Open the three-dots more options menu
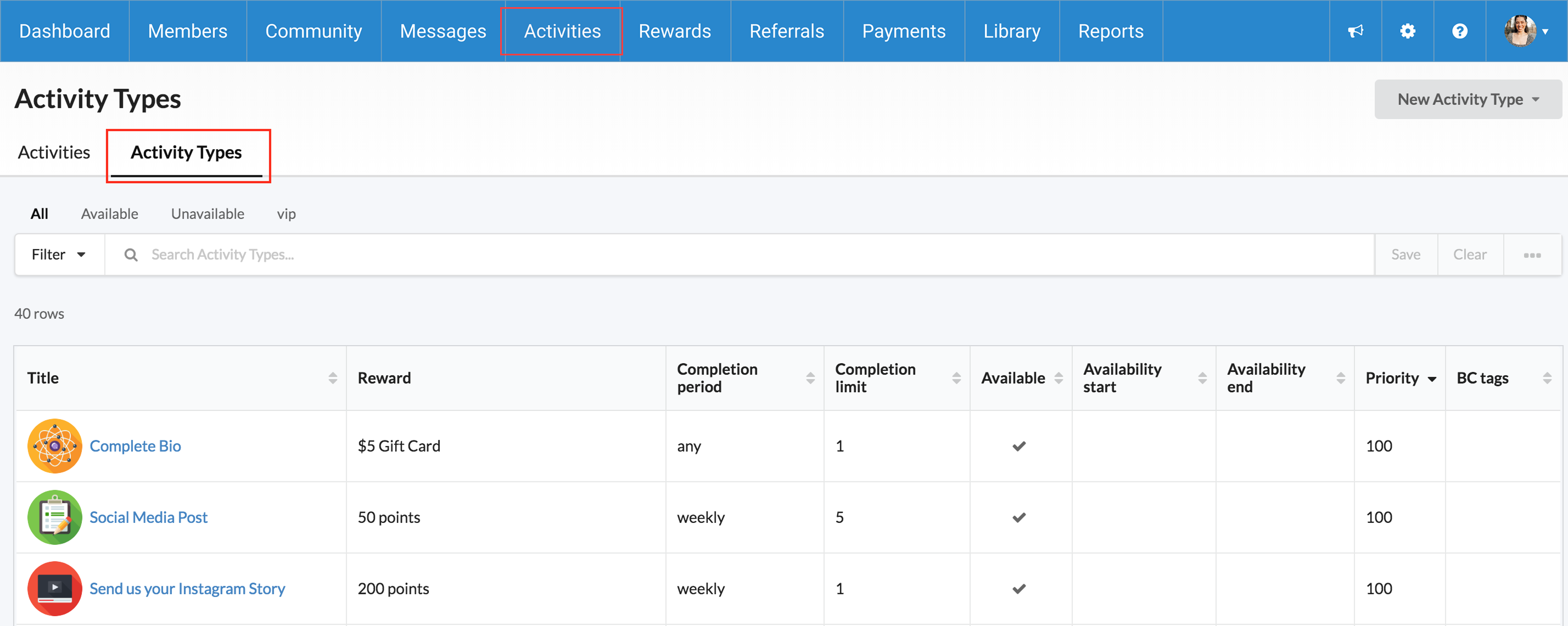This screenshot has height=626, width=1568. [x=1531, y=255]
